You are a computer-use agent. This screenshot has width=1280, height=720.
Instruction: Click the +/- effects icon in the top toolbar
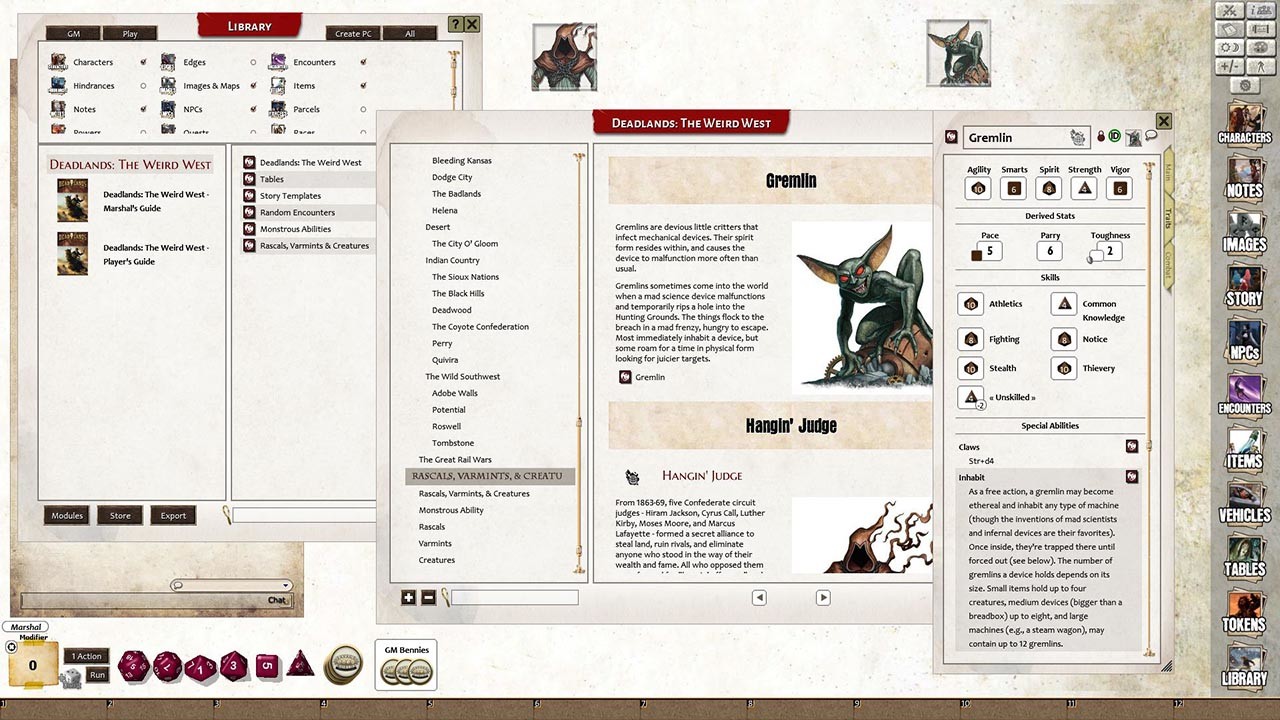[x=1229, y=66]
